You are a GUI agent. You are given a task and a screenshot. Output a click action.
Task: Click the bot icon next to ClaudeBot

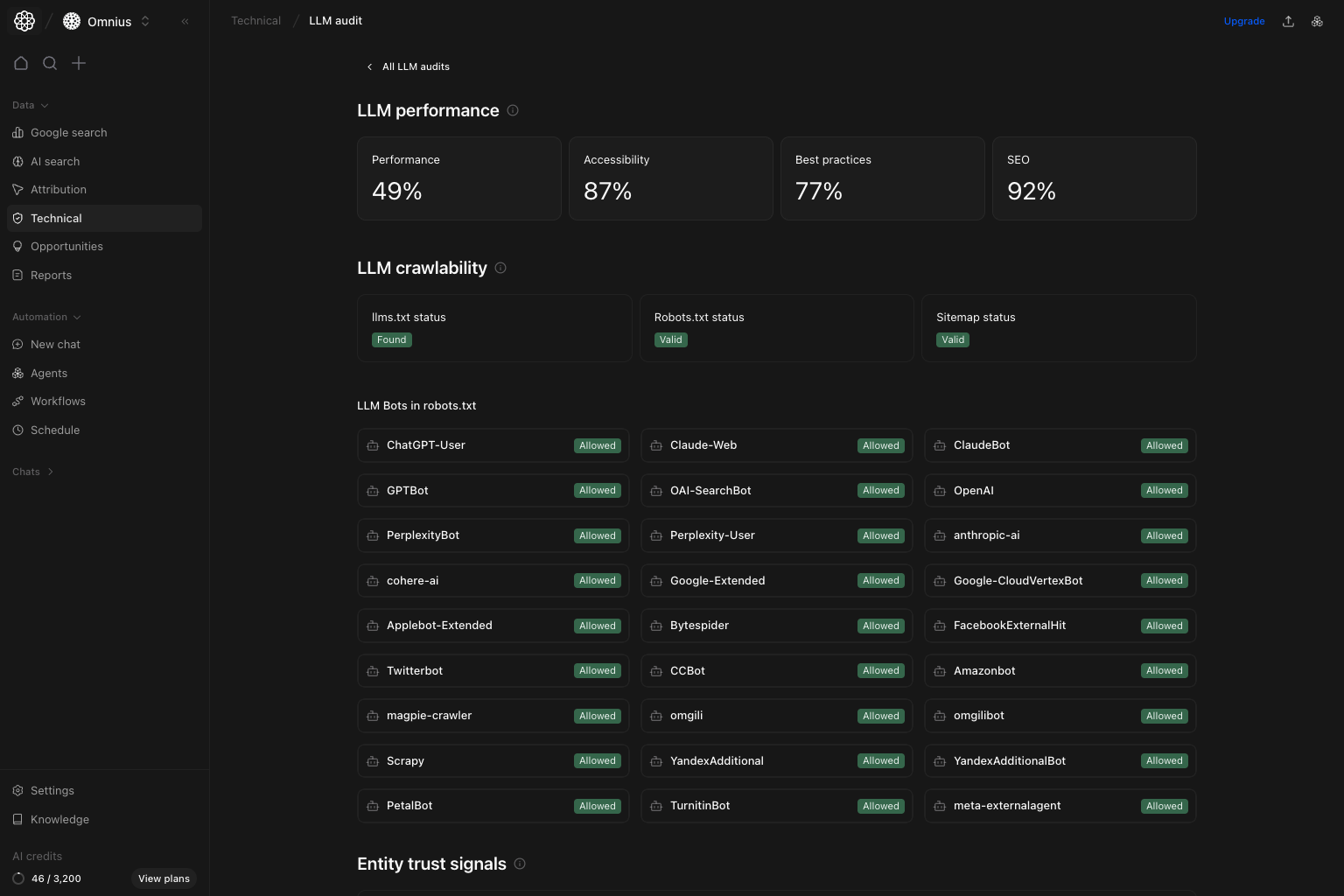940,445
